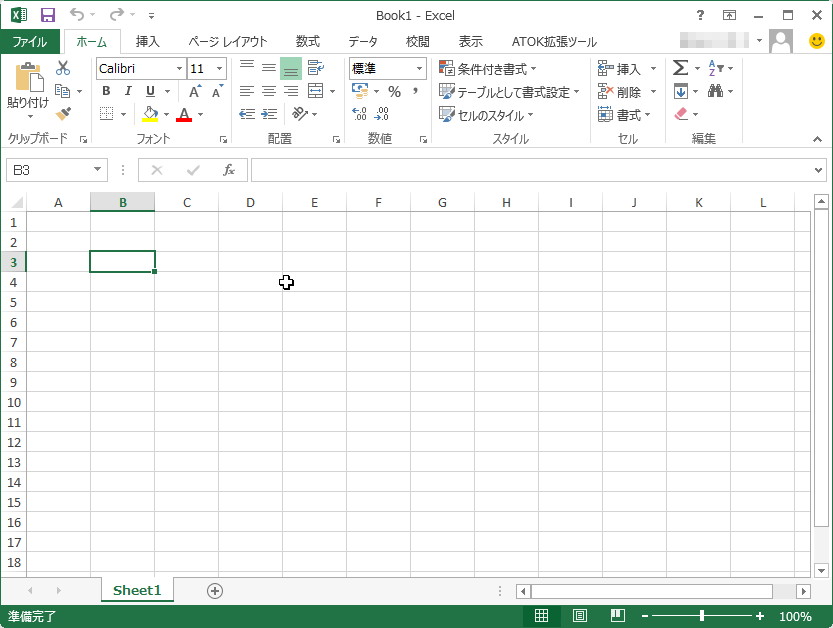Open 条件付き書式 in the Styles group

pos(489,68)
